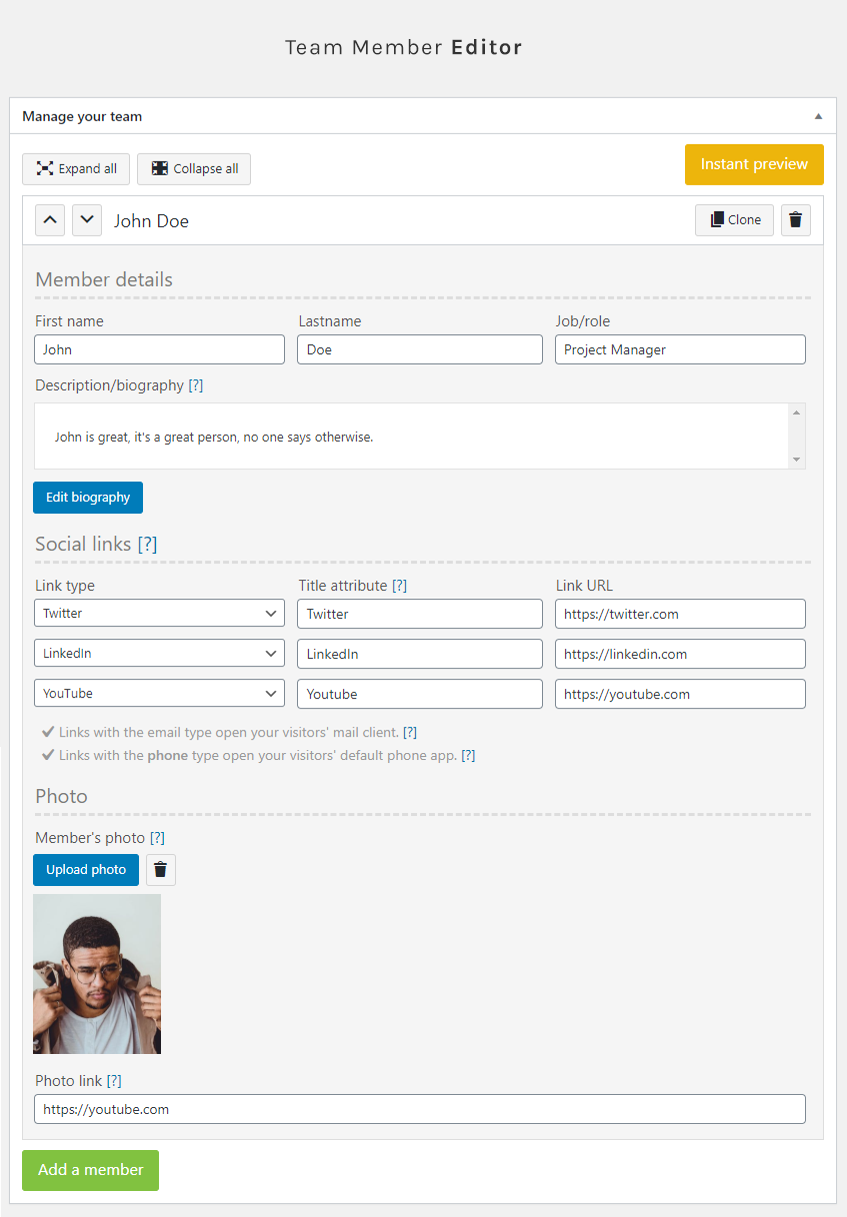The height and width of the screenshot is (1217, 847).
Task: Open the LinkedIn link type dropdown
Action: (x=159, y=653)
